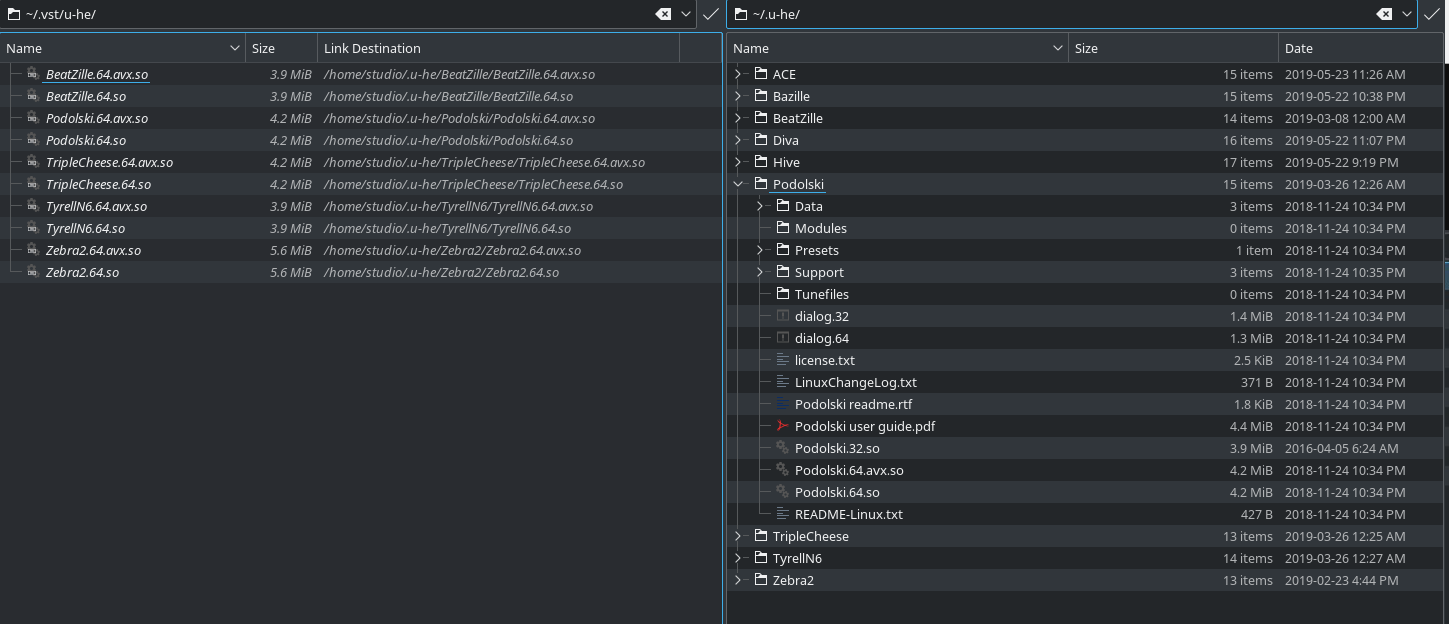Screen dimensions: 1449x624
Task: Click the Podolski.64.avx.so library gear icon
Action: (783, 470)
